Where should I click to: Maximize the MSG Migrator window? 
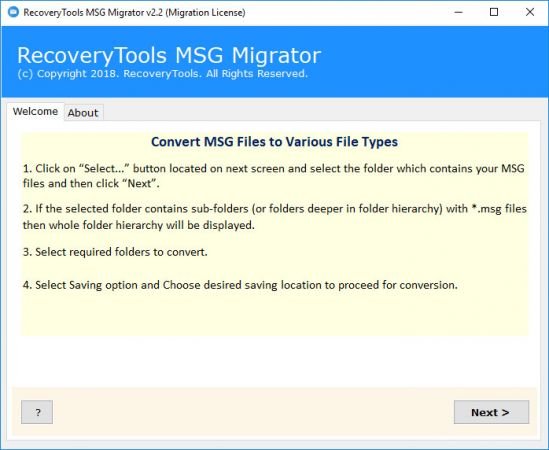tap(494, 12)
